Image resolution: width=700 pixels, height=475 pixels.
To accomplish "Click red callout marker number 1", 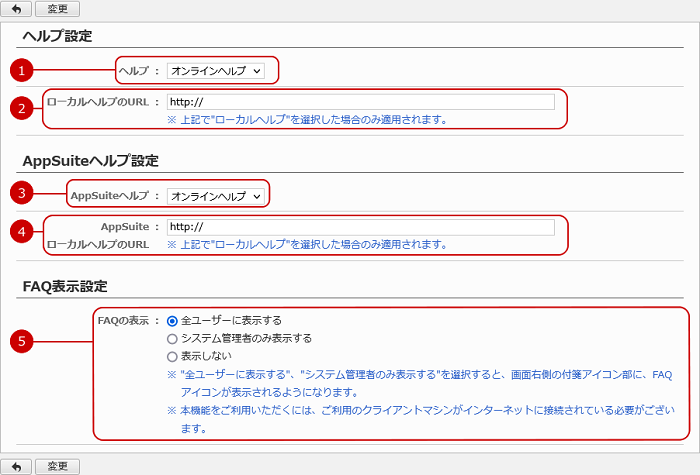I will coord(23,71).
